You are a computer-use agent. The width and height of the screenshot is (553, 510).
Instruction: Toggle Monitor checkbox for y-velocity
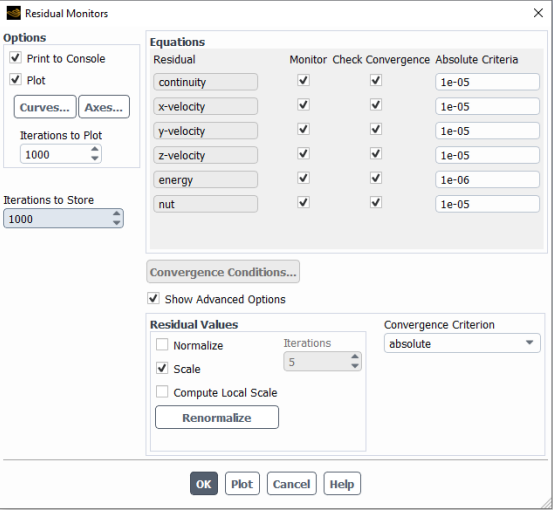(x=303, y=129)
